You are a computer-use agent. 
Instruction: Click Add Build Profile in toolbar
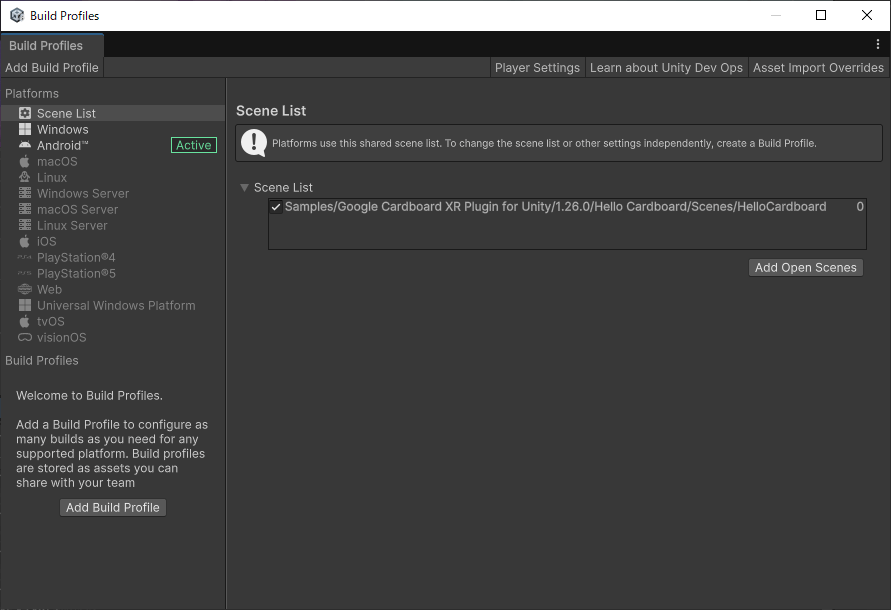click(x=52, y=68)
